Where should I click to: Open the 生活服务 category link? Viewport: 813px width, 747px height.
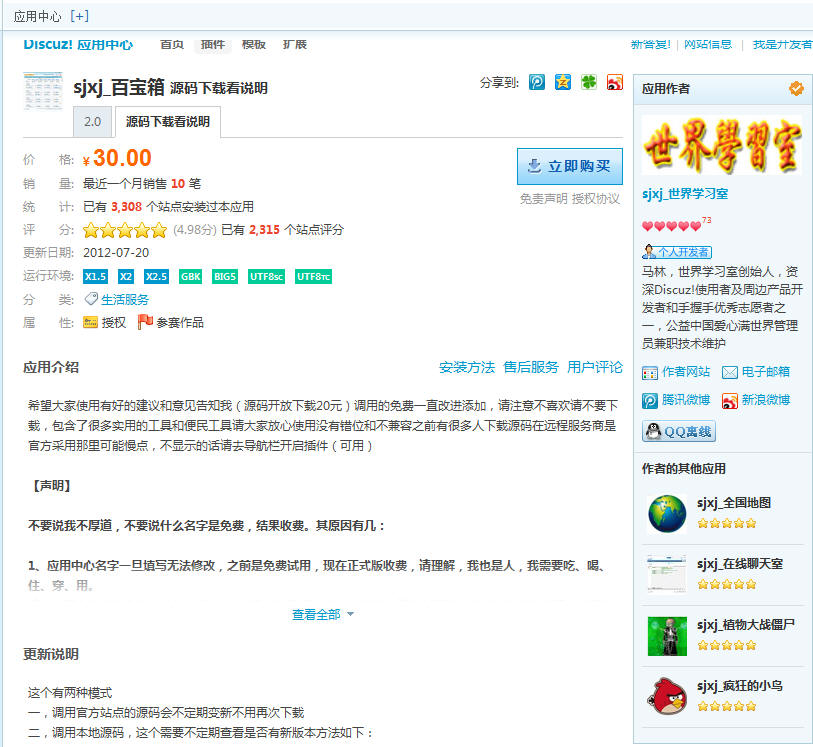click(124, 300)
